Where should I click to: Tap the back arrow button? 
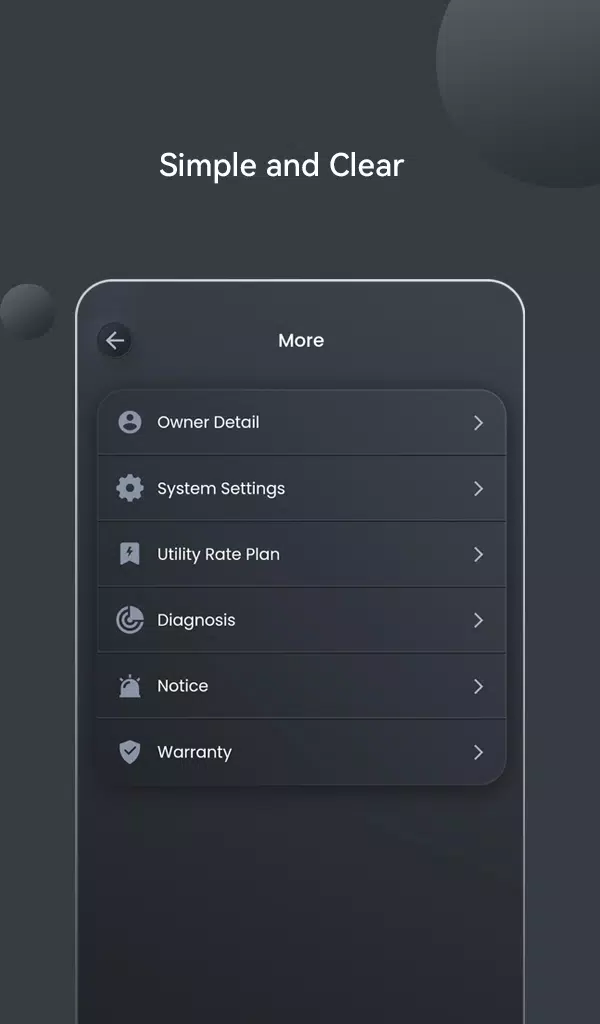(x=115, y=340)
